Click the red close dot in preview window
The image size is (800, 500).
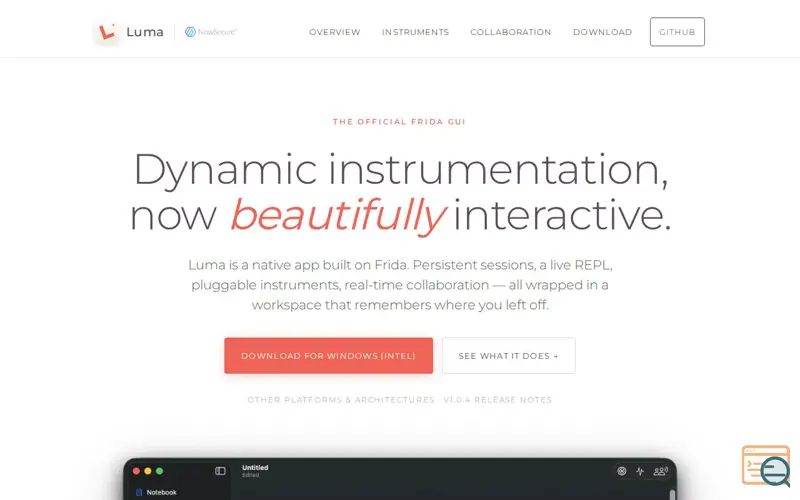pos(136,471)
